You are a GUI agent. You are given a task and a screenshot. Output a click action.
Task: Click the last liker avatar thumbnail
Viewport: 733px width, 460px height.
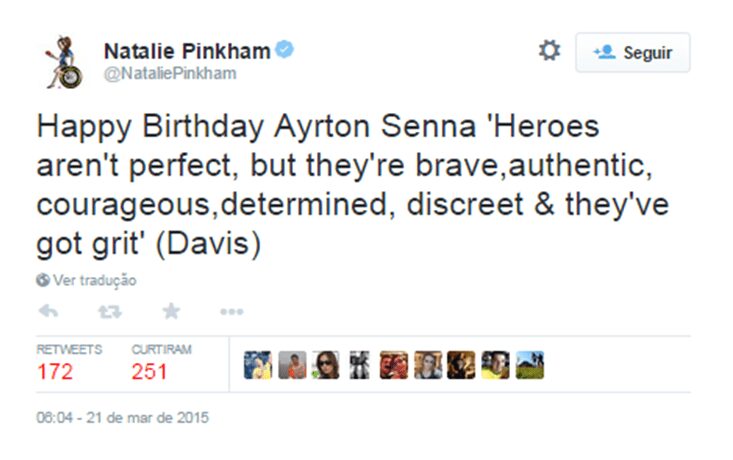coord(530,365)
